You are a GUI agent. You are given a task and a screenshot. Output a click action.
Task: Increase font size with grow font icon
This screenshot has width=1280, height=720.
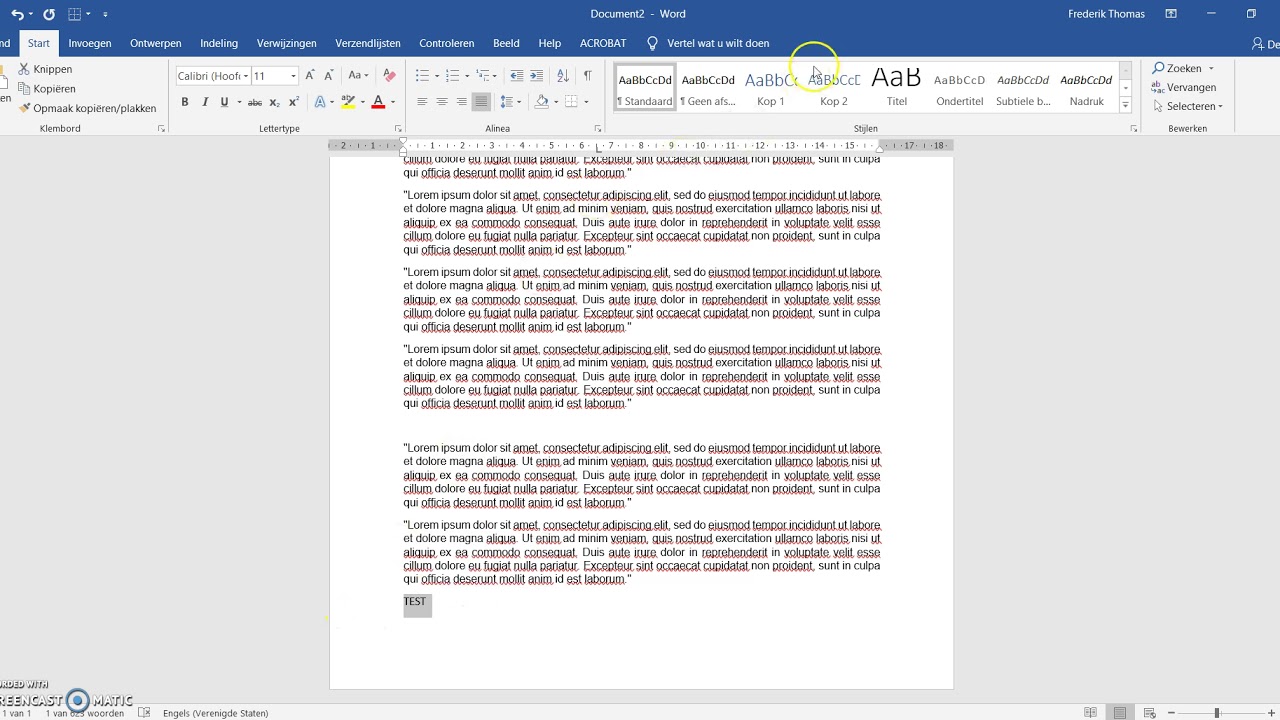(x=310, y=76)
